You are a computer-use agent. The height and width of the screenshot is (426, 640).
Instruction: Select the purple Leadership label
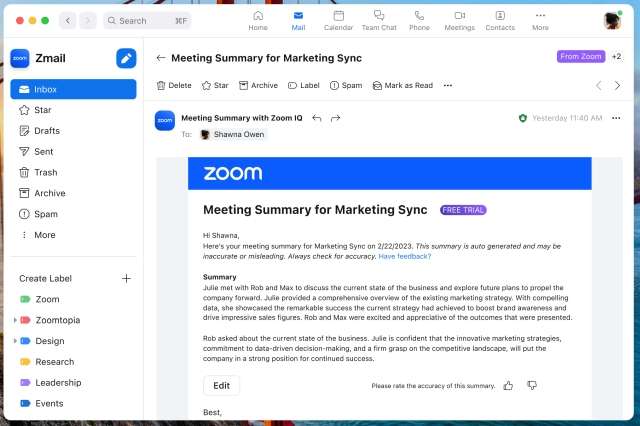pyautogui.click(x=58, y=383)
